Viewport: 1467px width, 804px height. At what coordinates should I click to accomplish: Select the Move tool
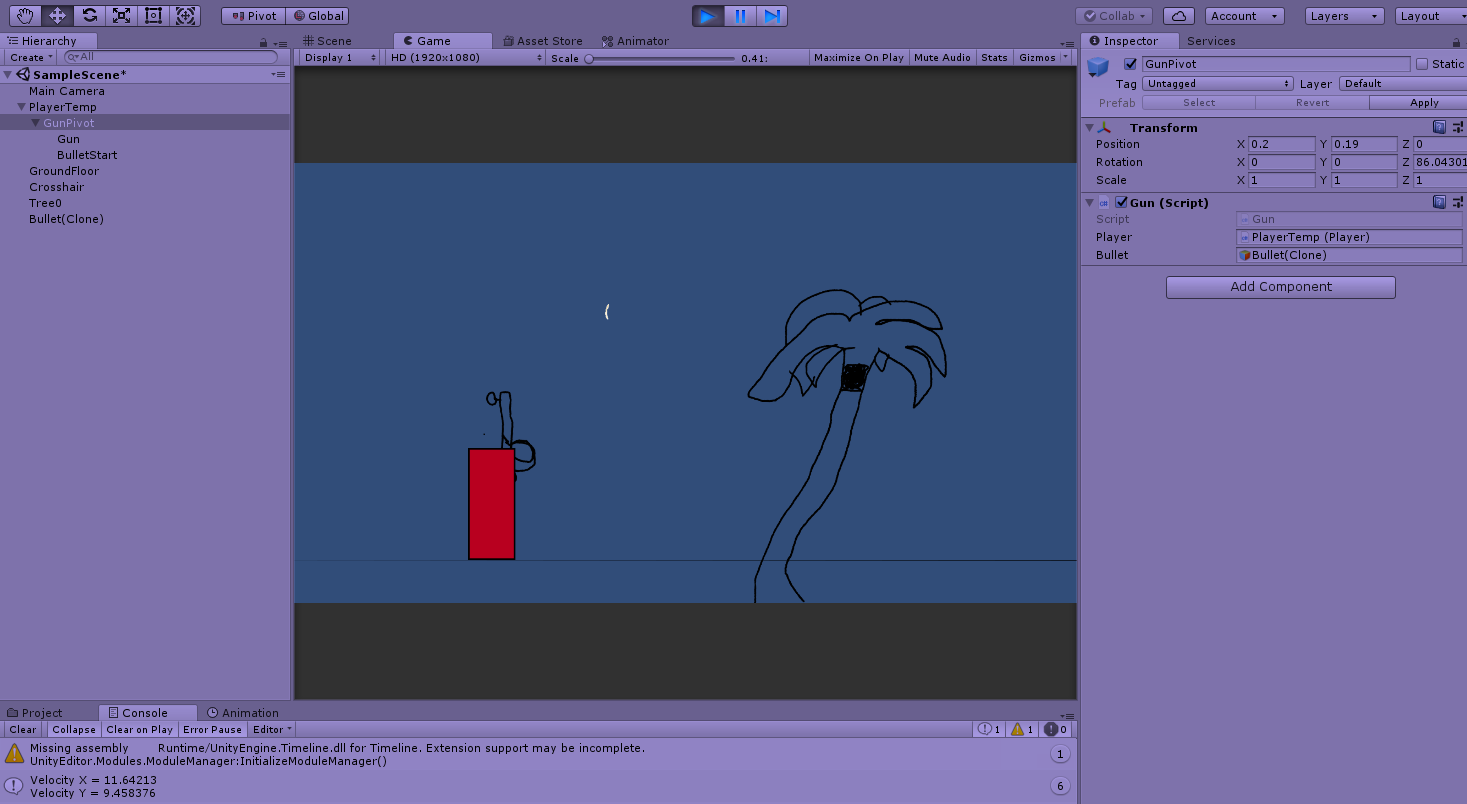pos(57,16)
